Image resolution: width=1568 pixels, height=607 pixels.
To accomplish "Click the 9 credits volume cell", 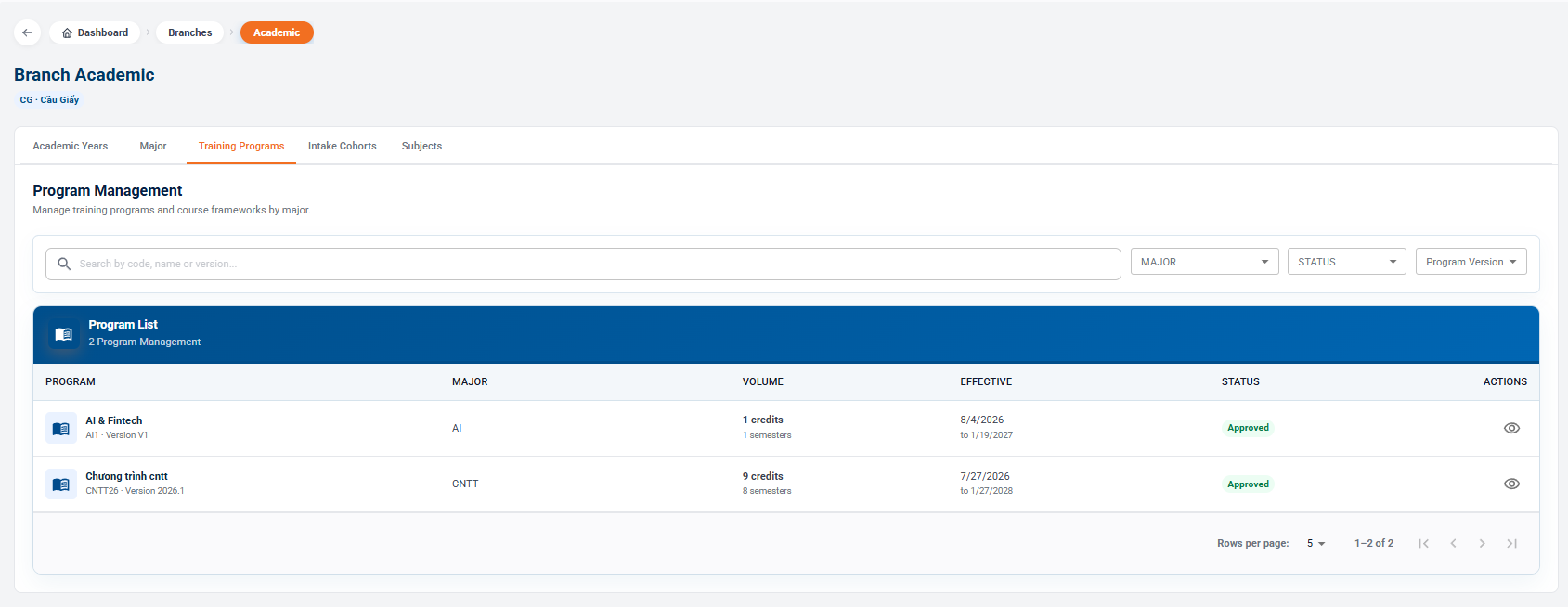I will click(x=763, y=476).
